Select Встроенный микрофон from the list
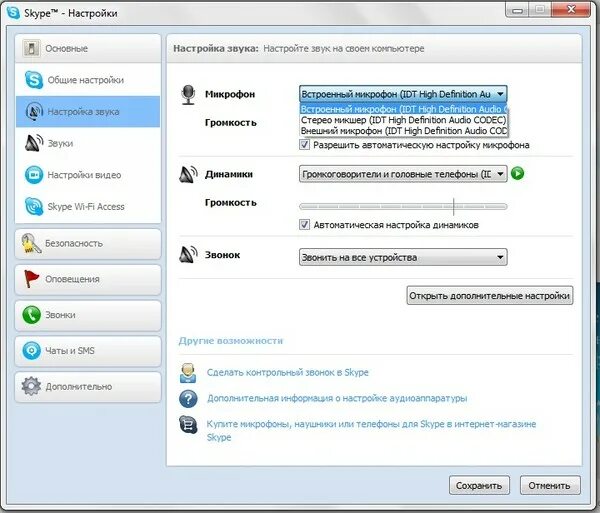This screenshot has height=513, width=600. click(403, 109)
